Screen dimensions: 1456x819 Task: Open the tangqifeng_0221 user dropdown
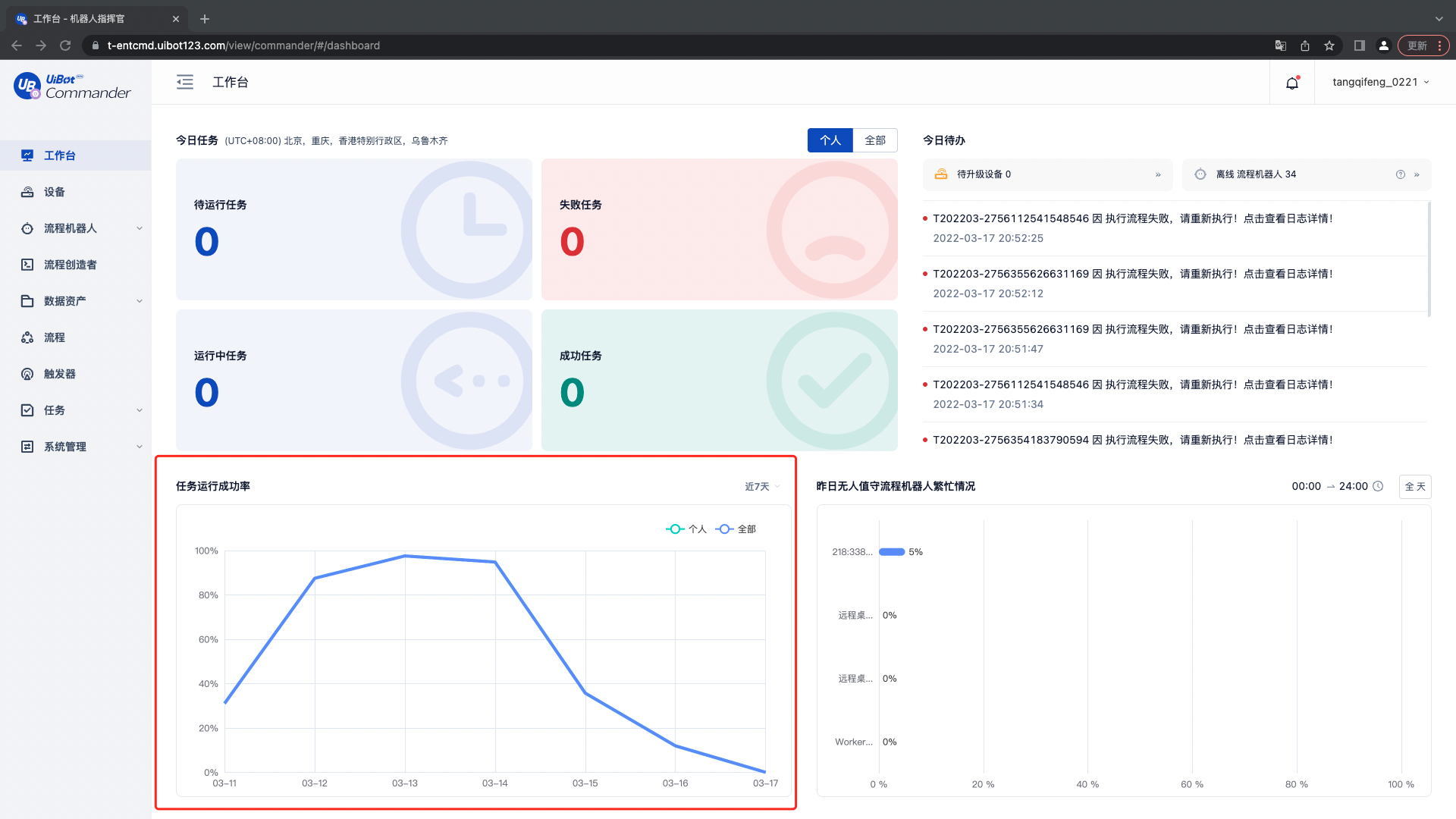click(x=1381, y=82)
